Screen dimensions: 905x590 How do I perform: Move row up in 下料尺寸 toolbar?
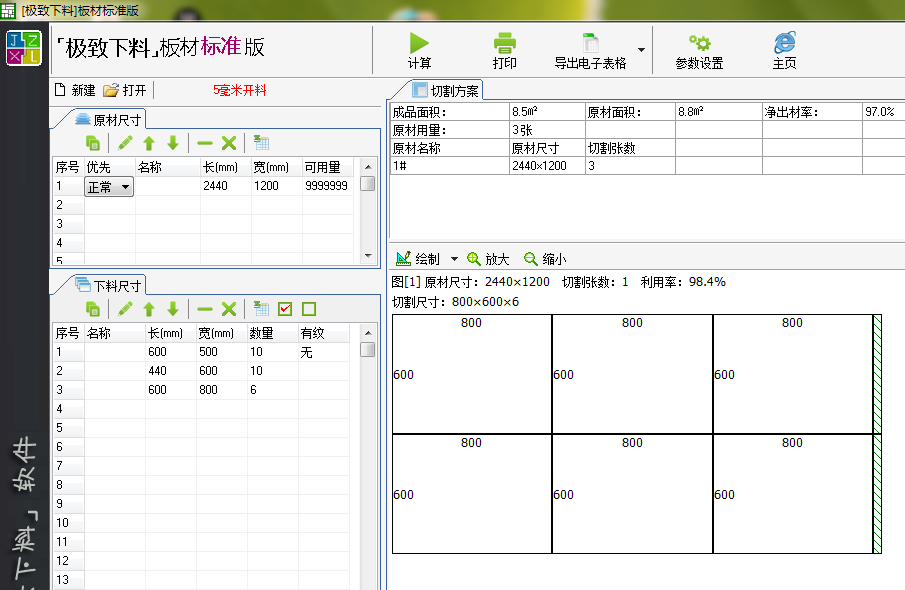(x=149, y=309)
